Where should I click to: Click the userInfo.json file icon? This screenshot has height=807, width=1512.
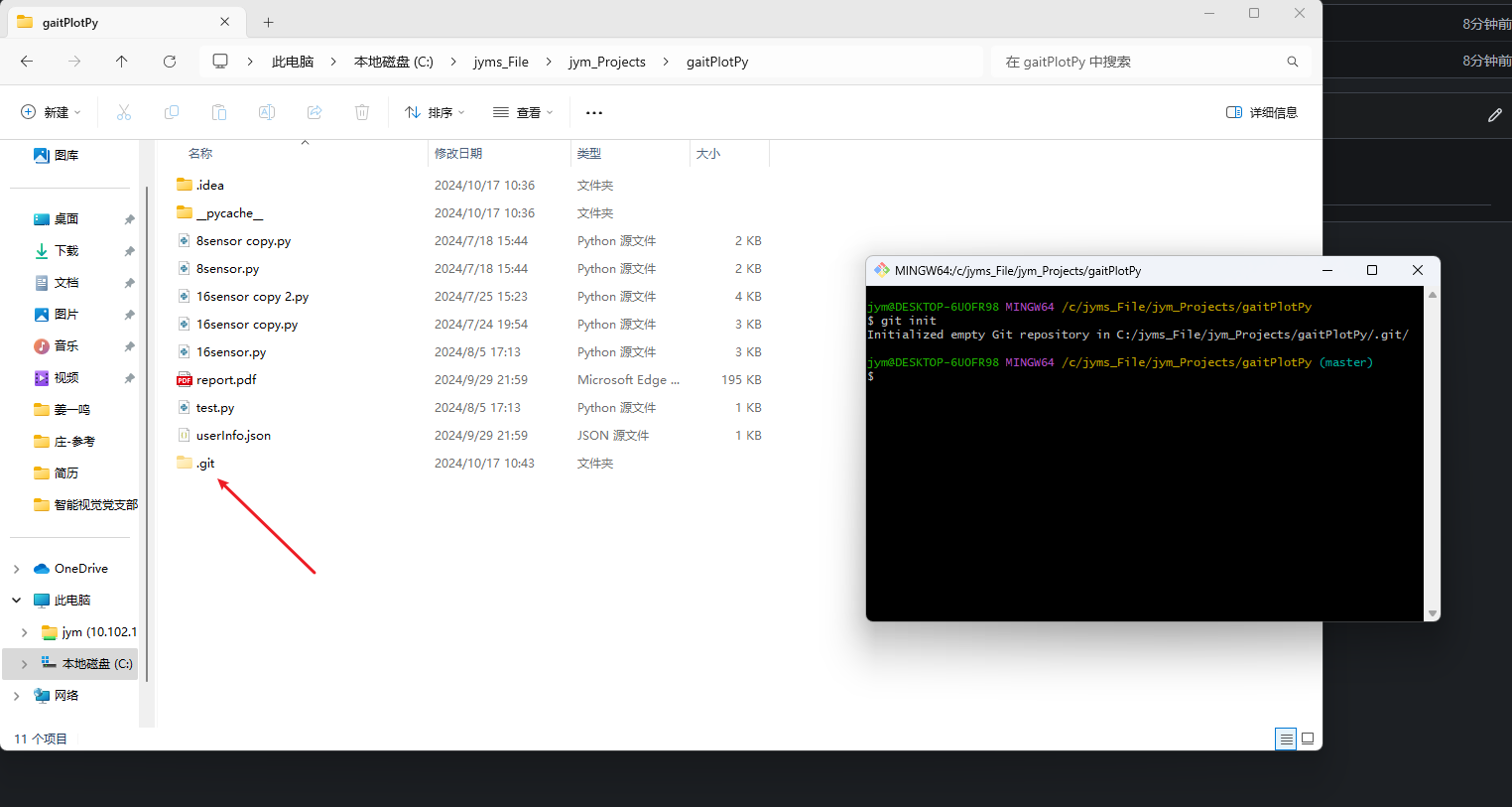coord(185,436)
